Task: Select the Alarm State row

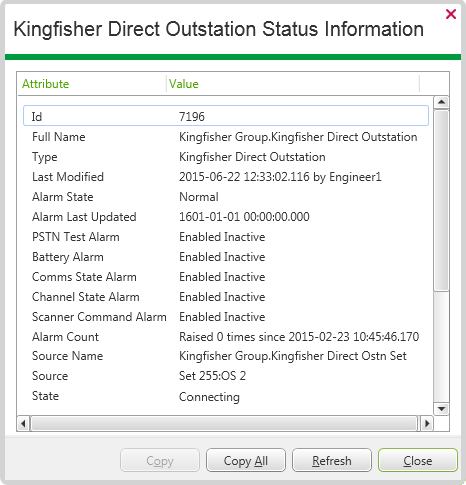Action: click(x=226, y=197)
